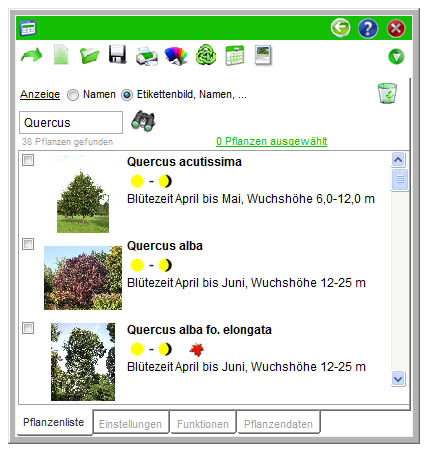The height and width of the screenshot is (452, 432).
Task: Expand toolbar with green down-arrow button
Action: (396, 57)
